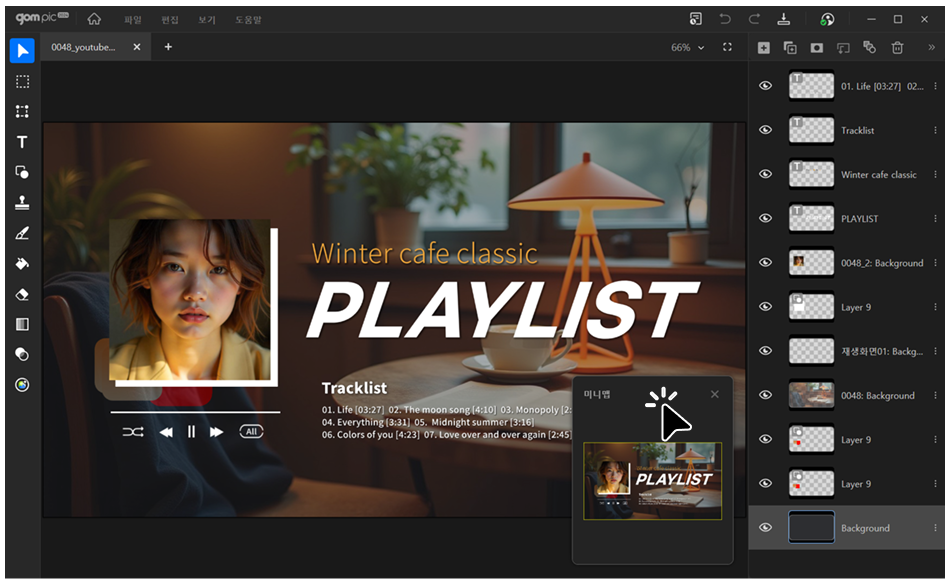Collapse the layers panel with double chevron

pyautogui.click(x=931, y=48)
